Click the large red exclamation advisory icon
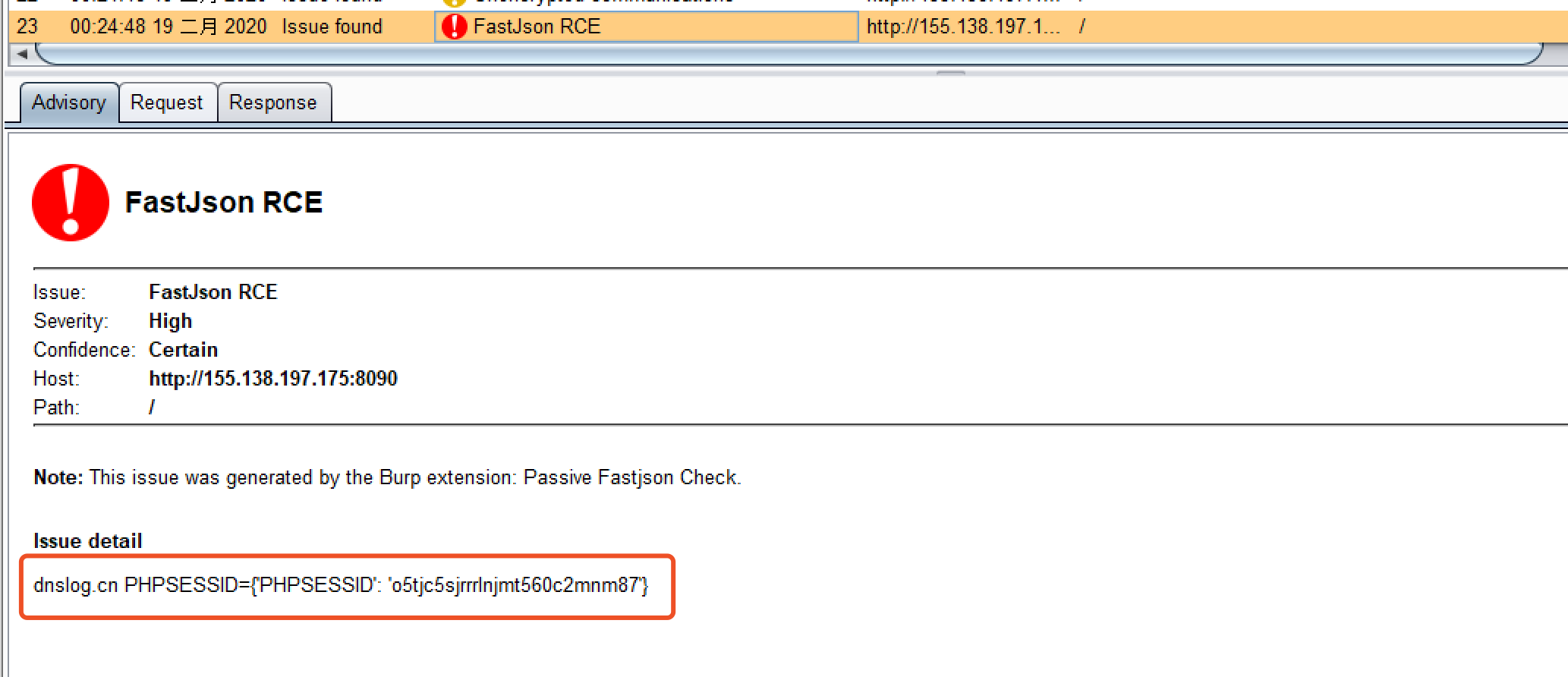 [71, 203]
